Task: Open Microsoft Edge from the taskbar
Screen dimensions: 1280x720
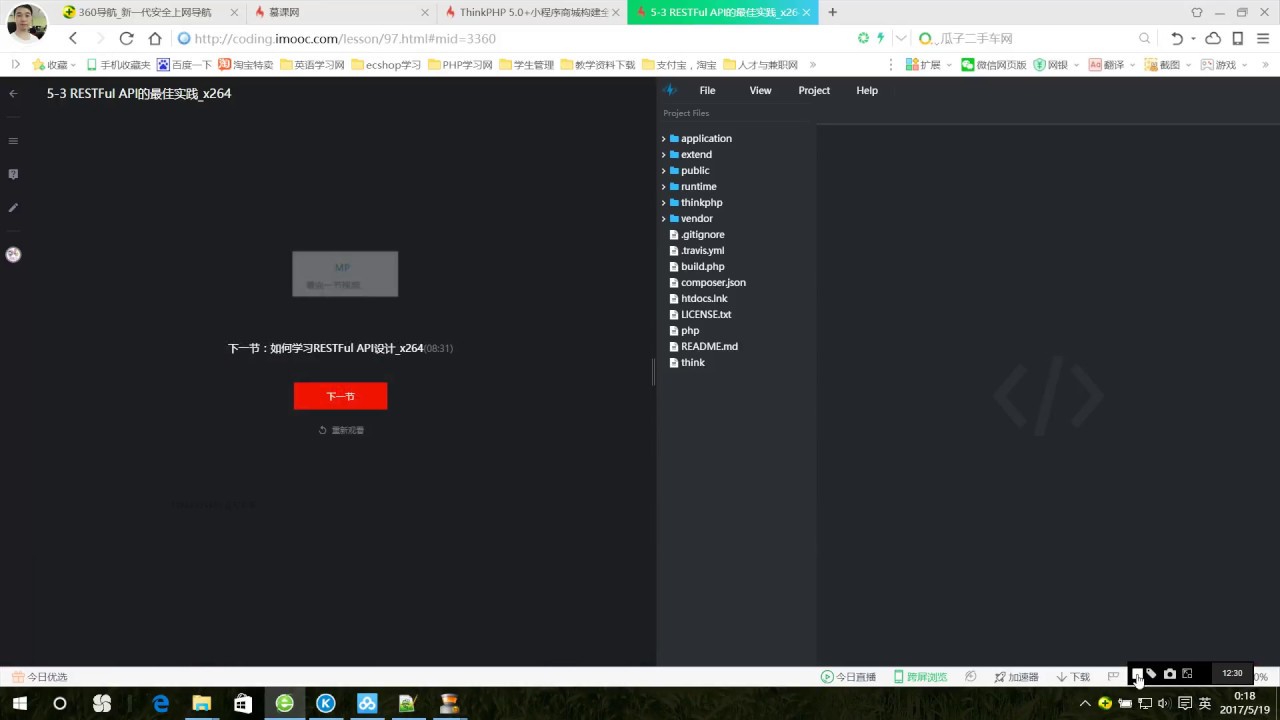Action: click(160, 703)
